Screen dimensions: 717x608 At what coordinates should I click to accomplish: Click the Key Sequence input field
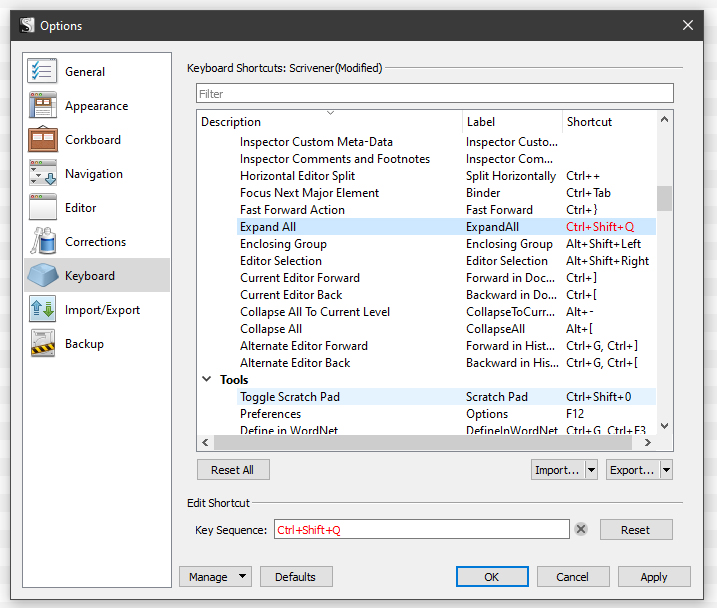[x=422, y=529]
